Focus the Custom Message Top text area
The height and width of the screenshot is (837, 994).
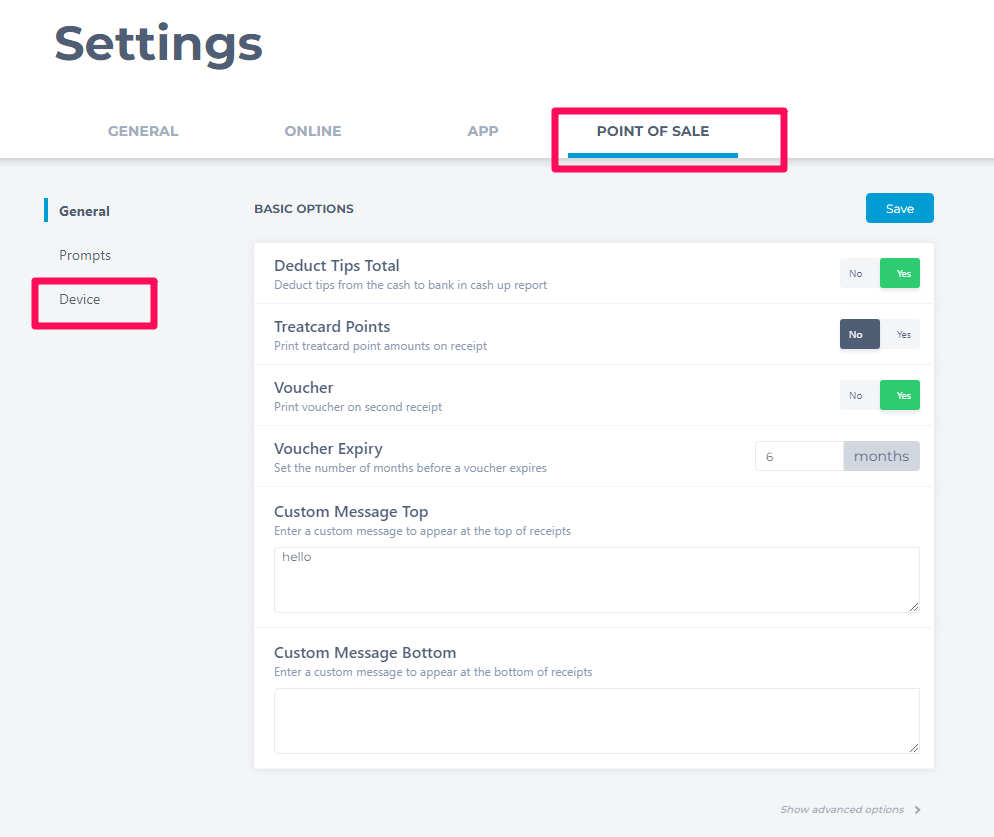point(597,580)
